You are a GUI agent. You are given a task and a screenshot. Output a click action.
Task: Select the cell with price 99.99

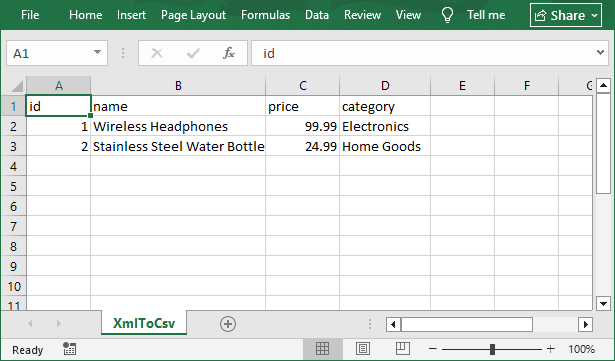303,126
